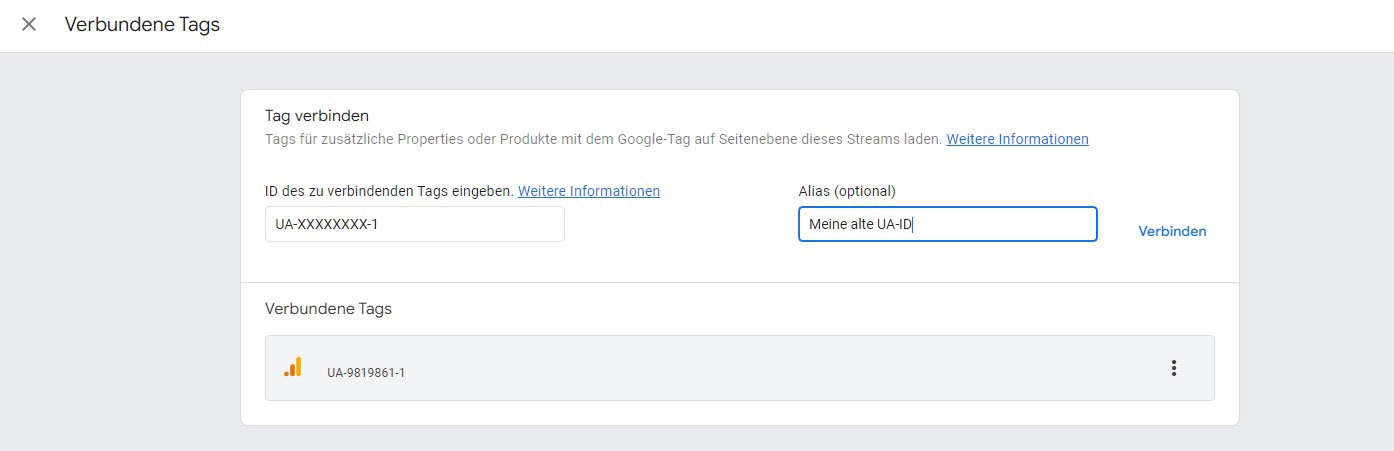This screenshot has width=1394, height=451.
Task: Click the description text about zusätzliche Properties
Action: pyautogui.click(x=603, y=139)
